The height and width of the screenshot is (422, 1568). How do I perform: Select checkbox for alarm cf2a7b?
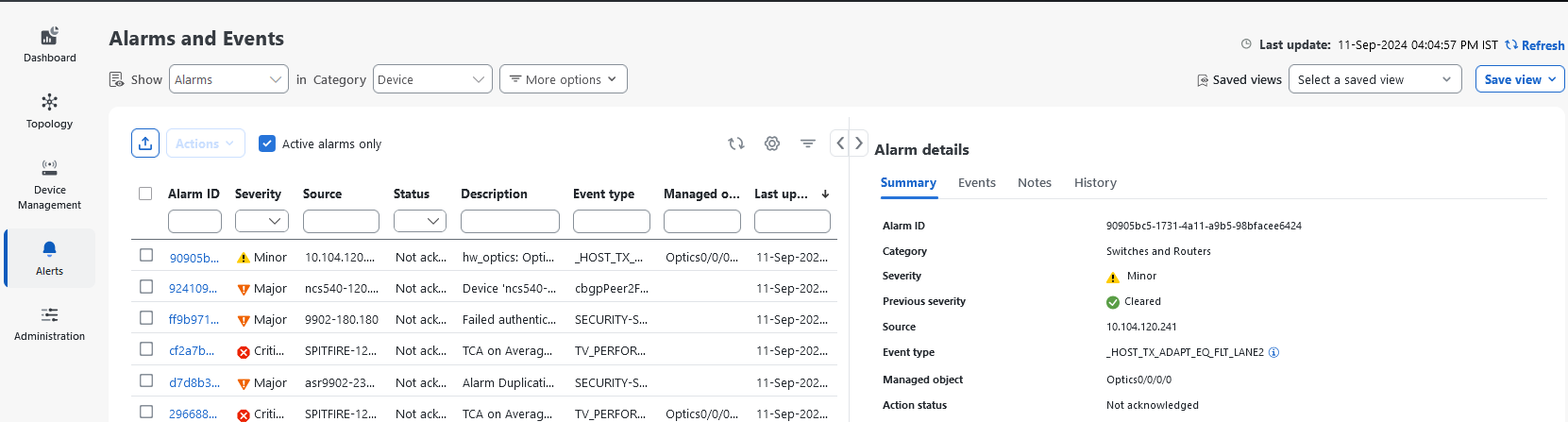coord(146,348)
